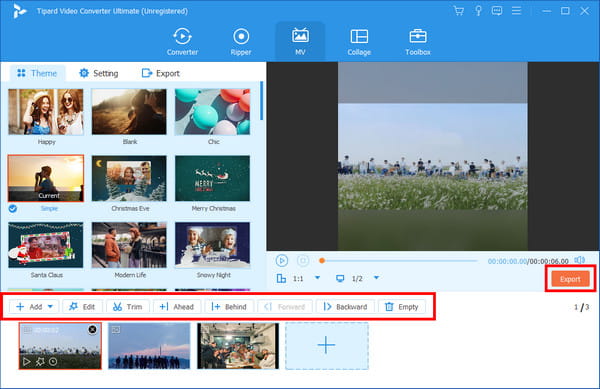The image size is (600, 389).
Task: Choose the Happy theme thumbnail
Action: click(x=46, y=112)
